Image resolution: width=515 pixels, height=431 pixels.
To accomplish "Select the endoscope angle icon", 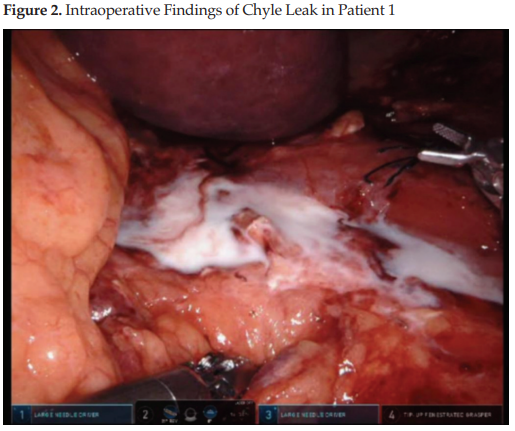I will 170,413.
